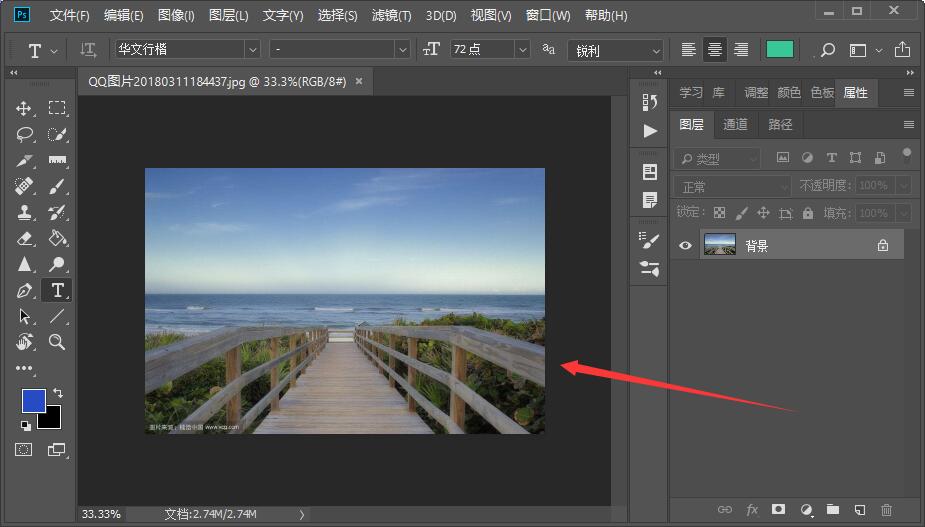Screen dimensions: 925x527
Task: Select the Paint Bucket tool
Action: tap(57, 238)
